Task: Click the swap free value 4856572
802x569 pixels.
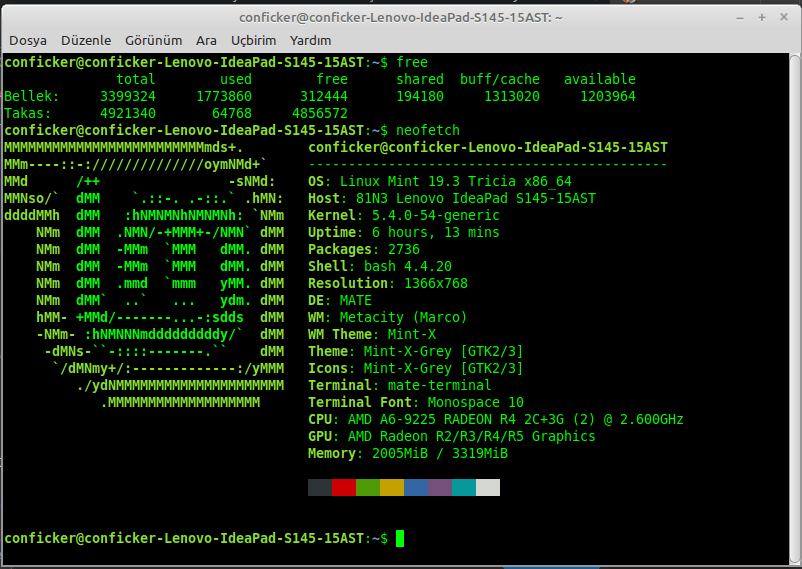Action: [320, 113]
